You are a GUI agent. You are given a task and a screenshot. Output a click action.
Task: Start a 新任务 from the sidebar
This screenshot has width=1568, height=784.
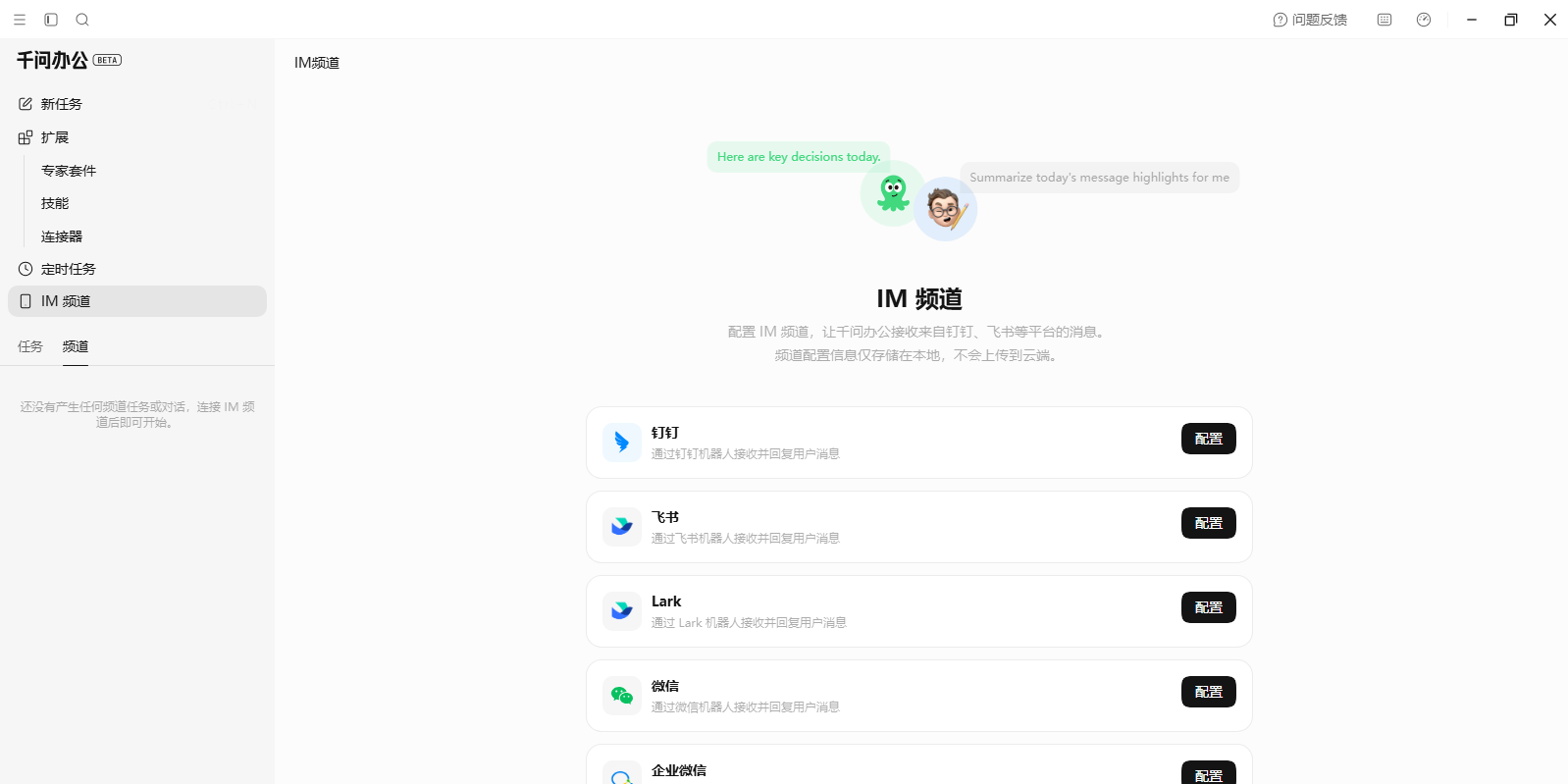[137, 104]
